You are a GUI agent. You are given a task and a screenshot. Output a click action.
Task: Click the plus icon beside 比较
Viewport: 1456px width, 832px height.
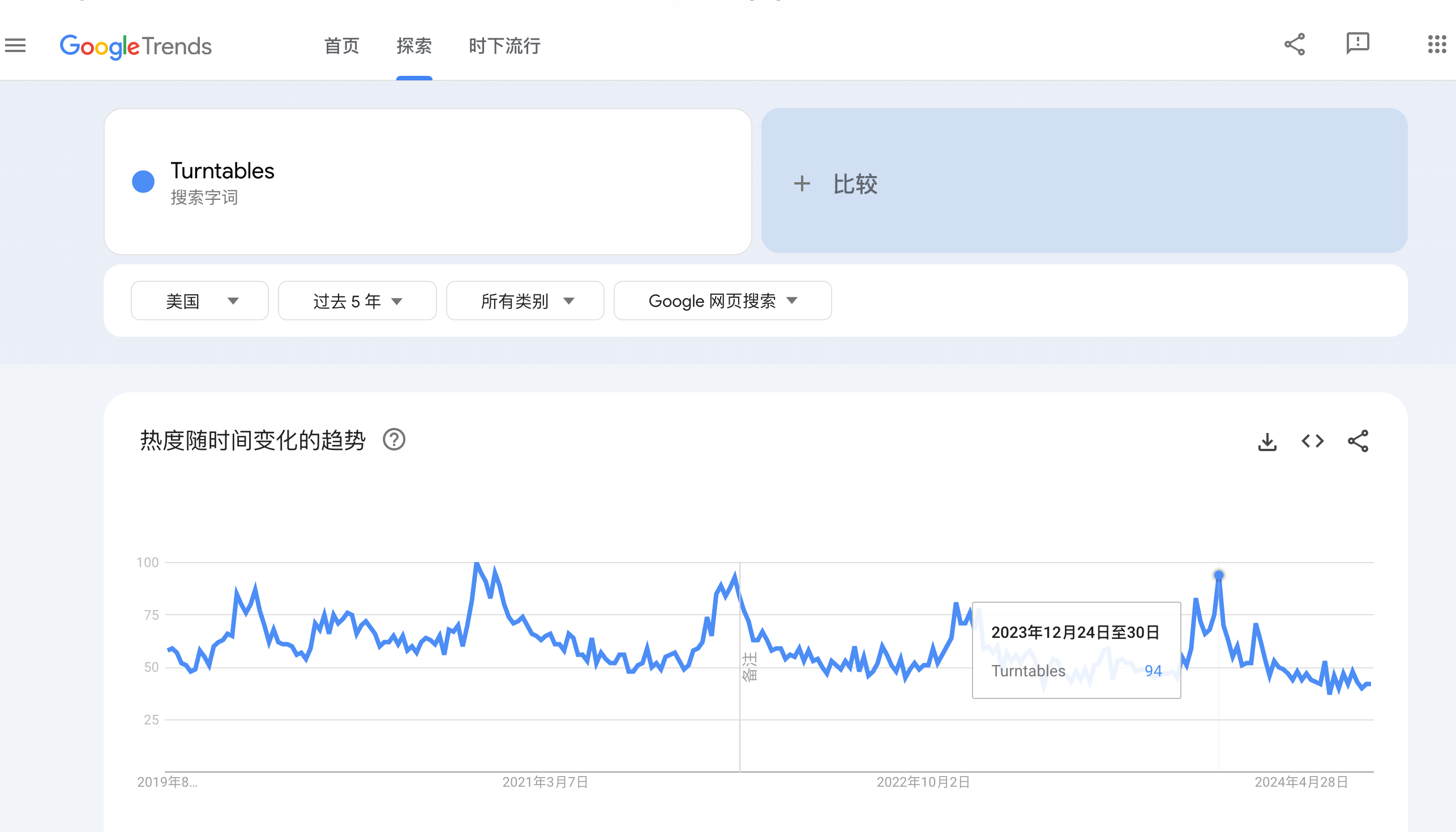802,183
